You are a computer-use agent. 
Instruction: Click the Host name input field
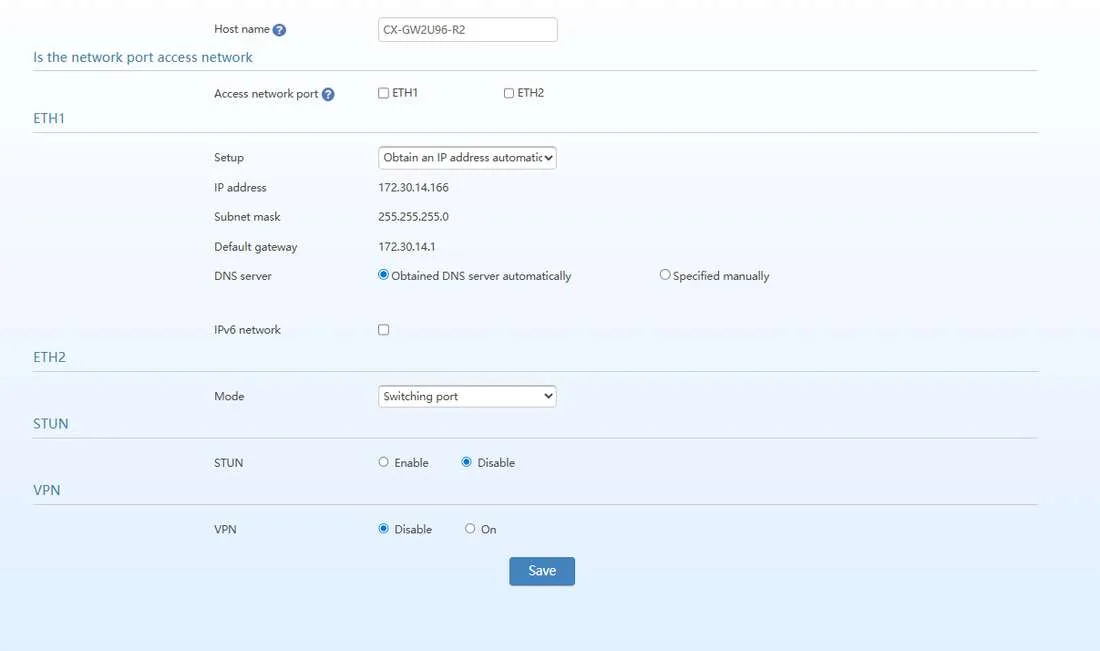pyautogui.click(x=468, y=29)
